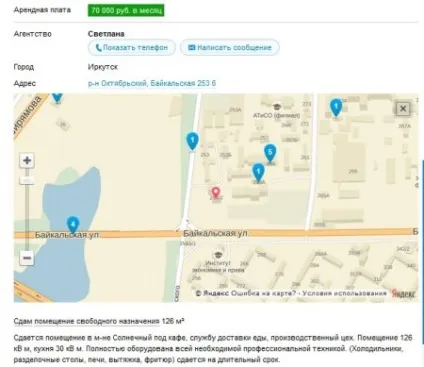Screen dimensions: 424x367
Task: Open the 'Ошибка на карте?' link
Action: coord(263,293)
